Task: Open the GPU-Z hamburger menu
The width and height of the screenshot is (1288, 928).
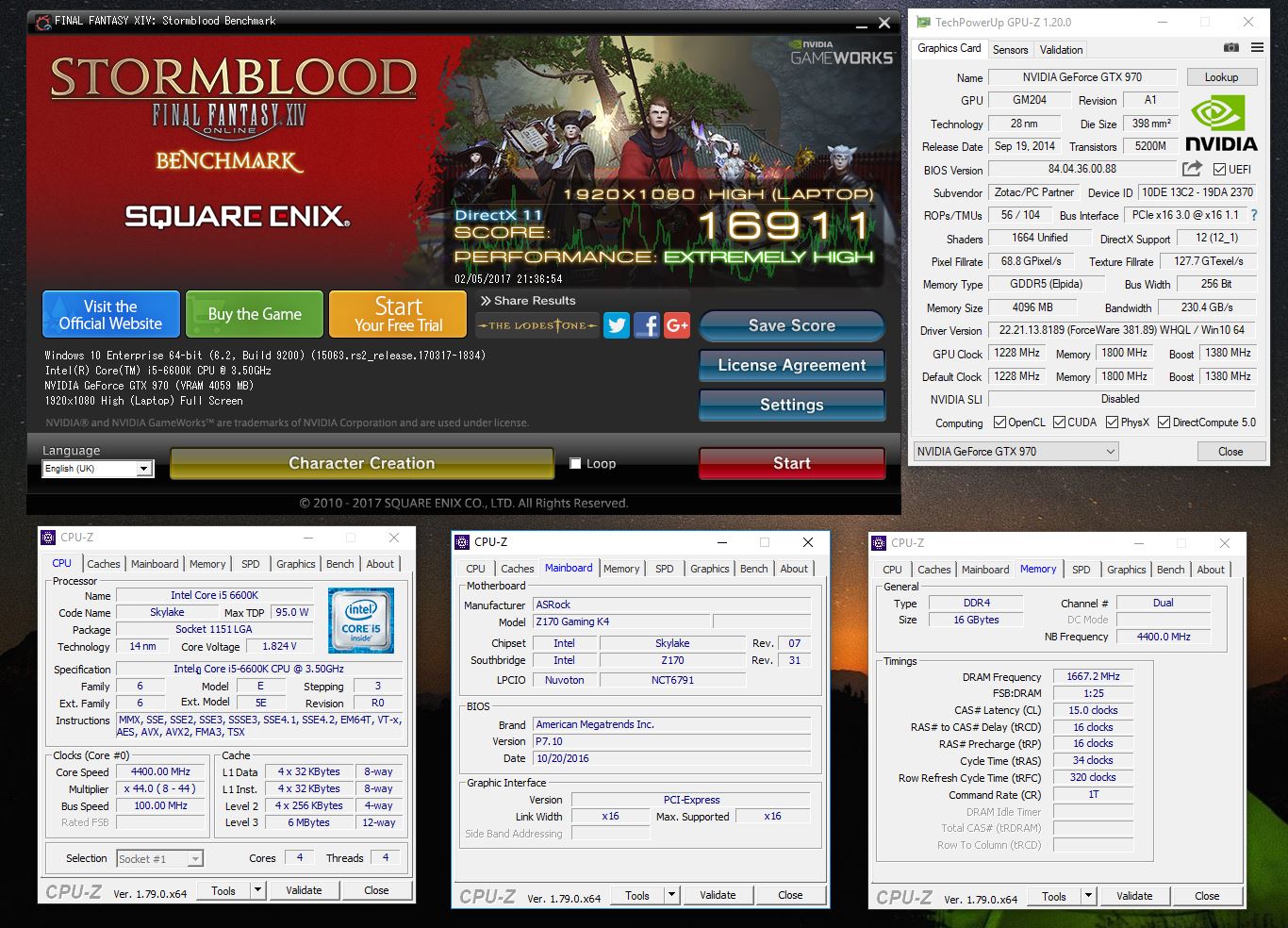Action: point(1257,47)
